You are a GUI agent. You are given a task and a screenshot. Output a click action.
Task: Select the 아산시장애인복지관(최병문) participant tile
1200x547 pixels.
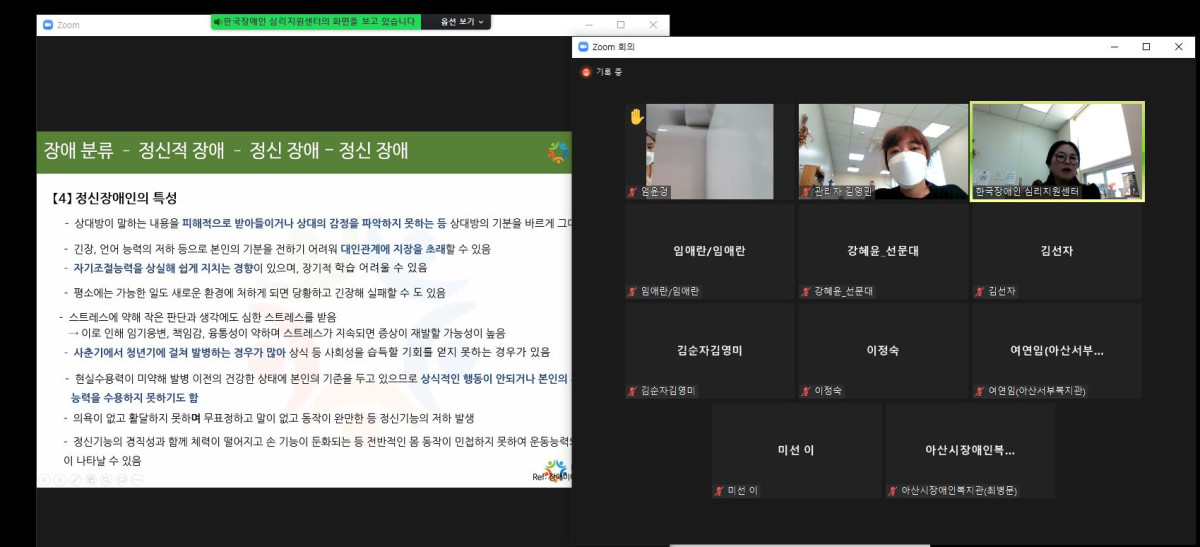[x=970, y=451]
